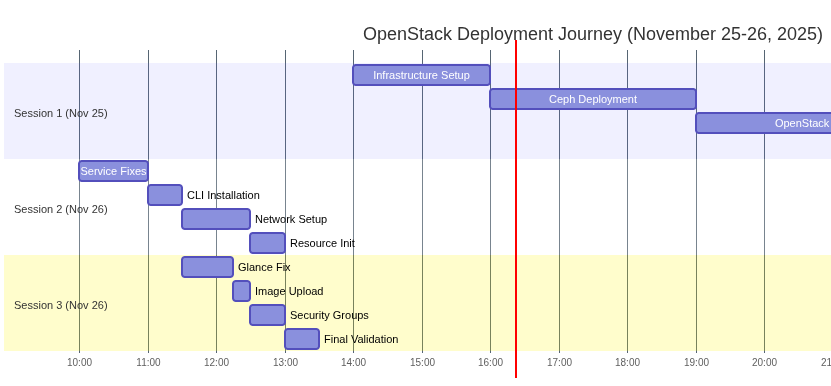Screen dimensions: 831x386
Task: Select the Ceph Deployment bar
Action: pyautogui.click(x=593, y=99)
